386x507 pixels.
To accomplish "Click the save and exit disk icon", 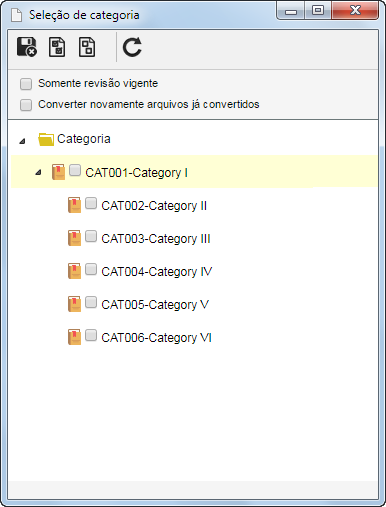I will point(27,47).
